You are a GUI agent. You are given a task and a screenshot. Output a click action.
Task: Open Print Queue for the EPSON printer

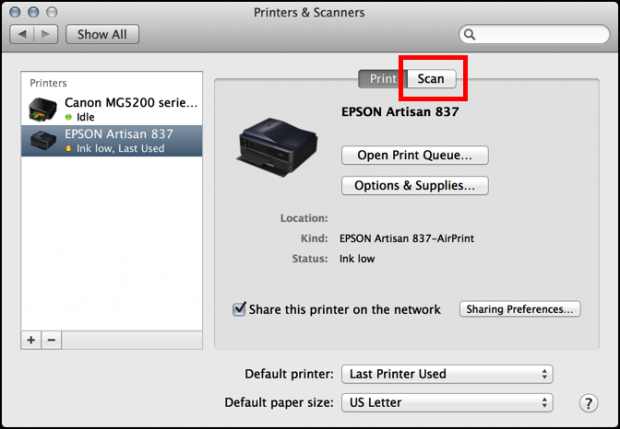click(415, 155)
